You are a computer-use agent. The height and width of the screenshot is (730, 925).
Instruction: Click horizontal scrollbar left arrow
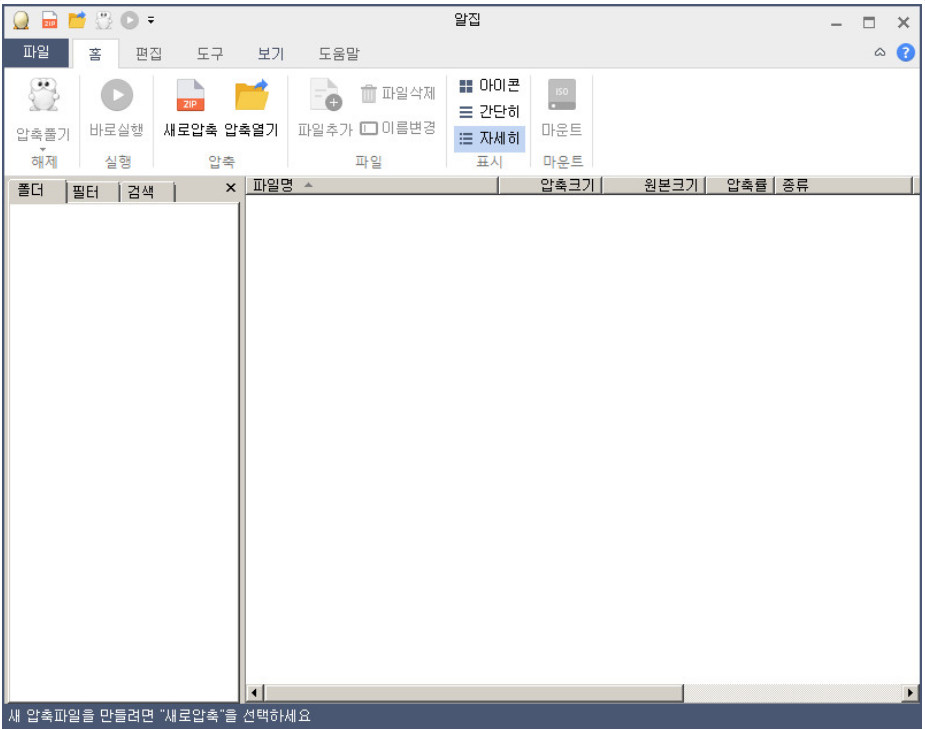tap(255, 693)
